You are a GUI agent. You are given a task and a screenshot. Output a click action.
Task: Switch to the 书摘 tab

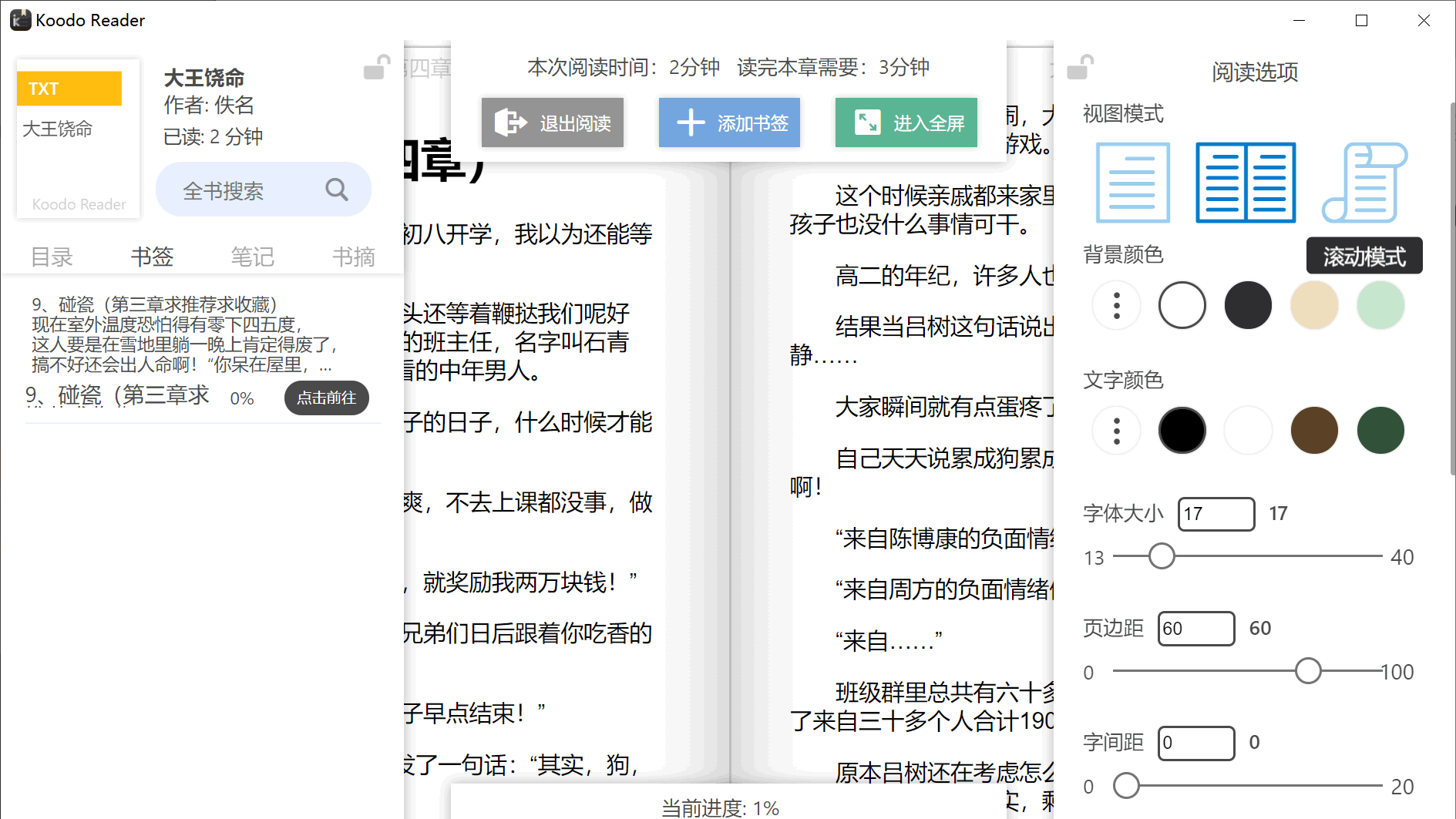click(x=353, y=256)
